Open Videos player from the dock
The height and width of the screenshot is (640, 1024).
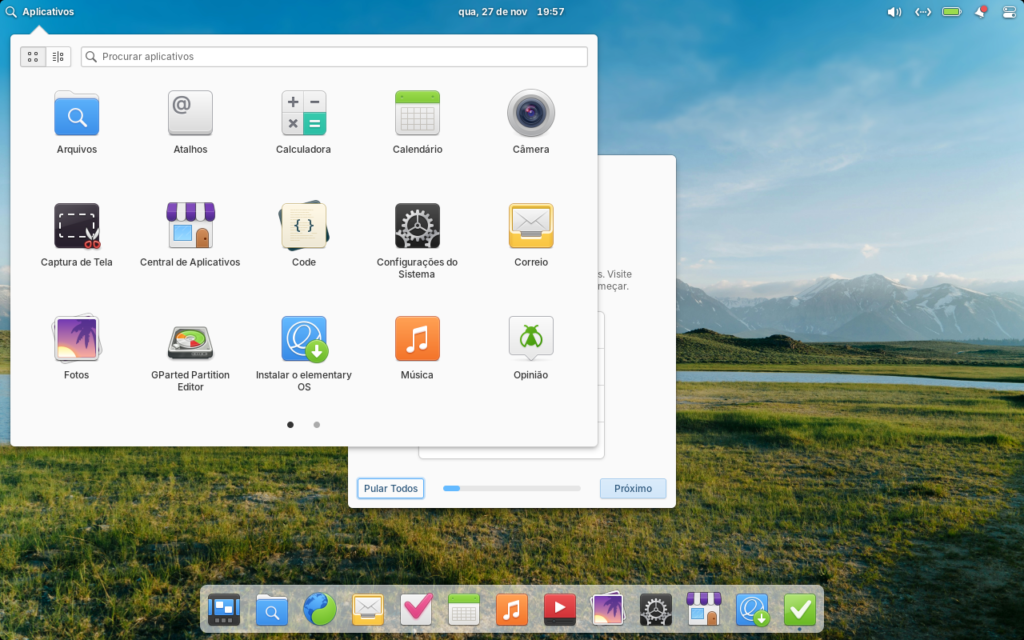pyautogui.click(x=560, y=609)
